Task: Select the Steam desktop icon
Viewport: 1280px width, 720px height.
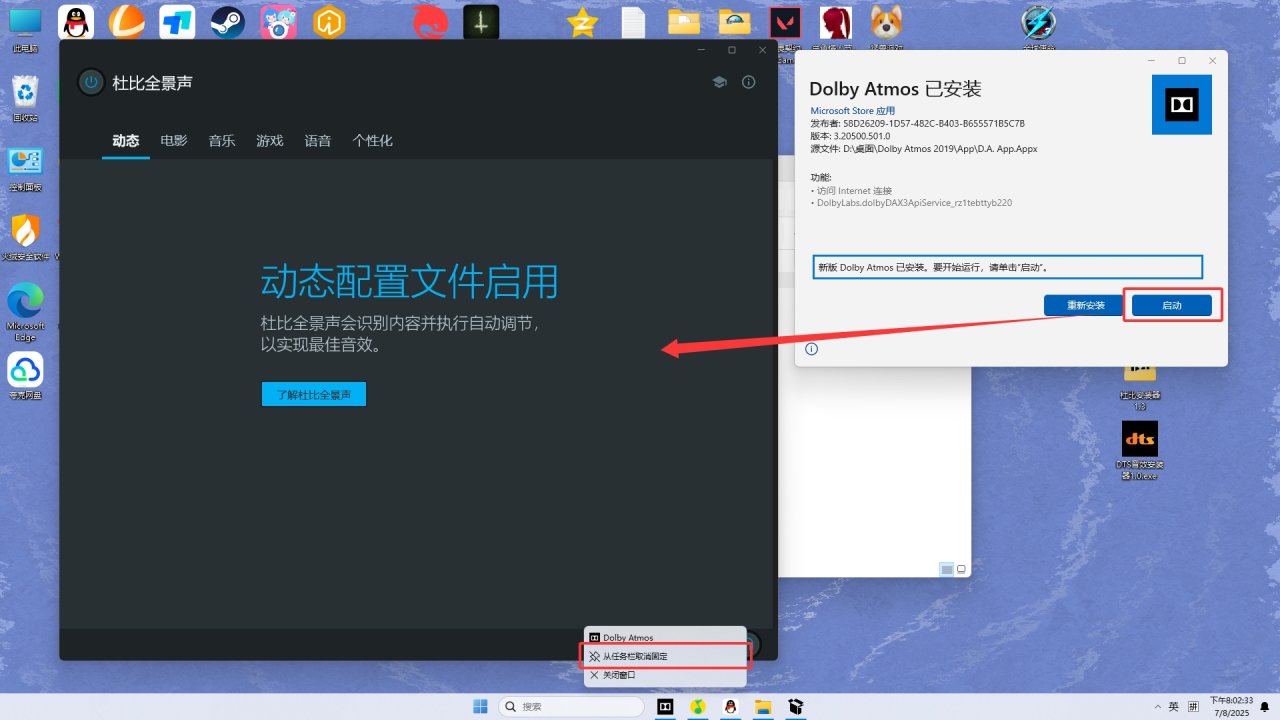Action: [x=228, y=23]
